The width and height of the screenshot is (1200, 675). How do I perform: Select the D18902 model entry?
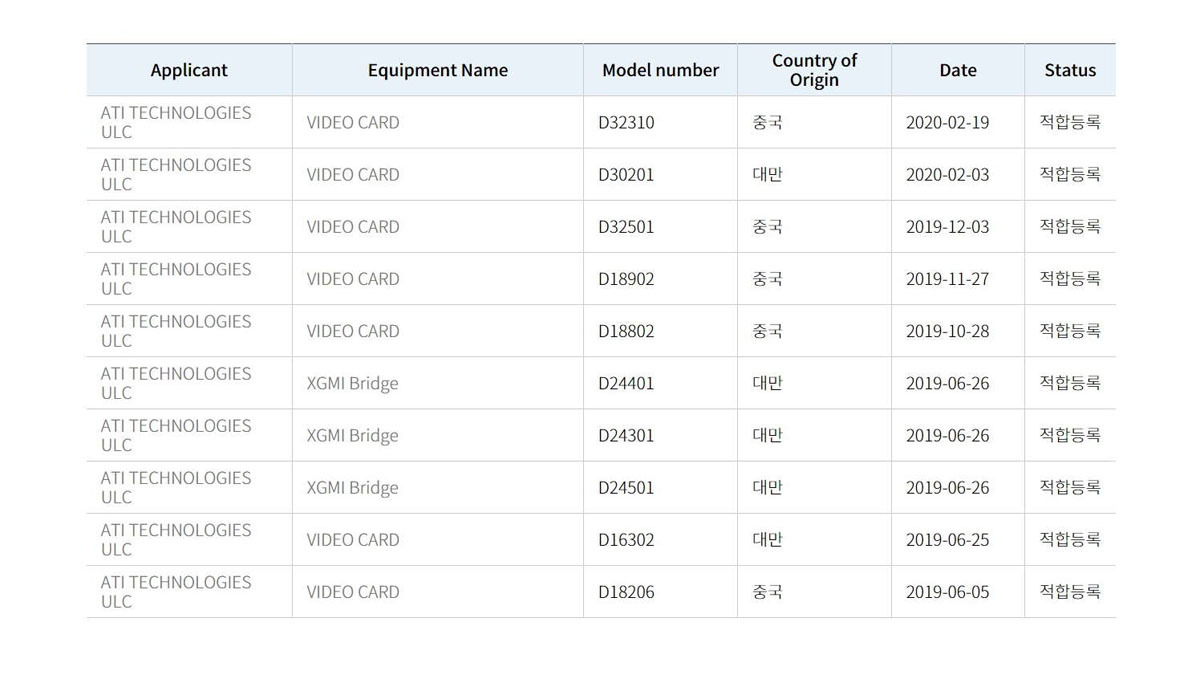click(x=626, y=279)
